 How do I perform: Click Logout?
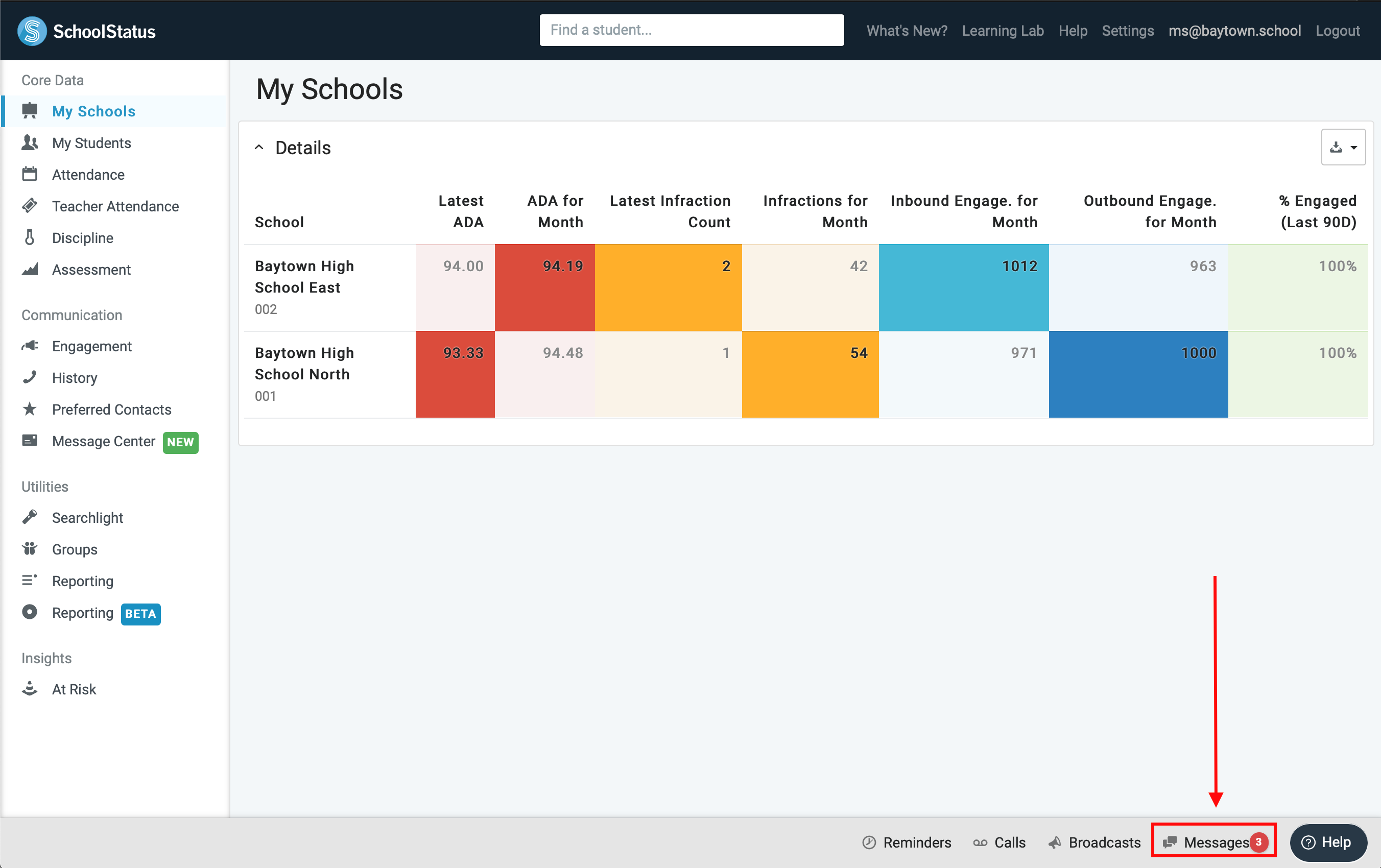(1338, 31)
